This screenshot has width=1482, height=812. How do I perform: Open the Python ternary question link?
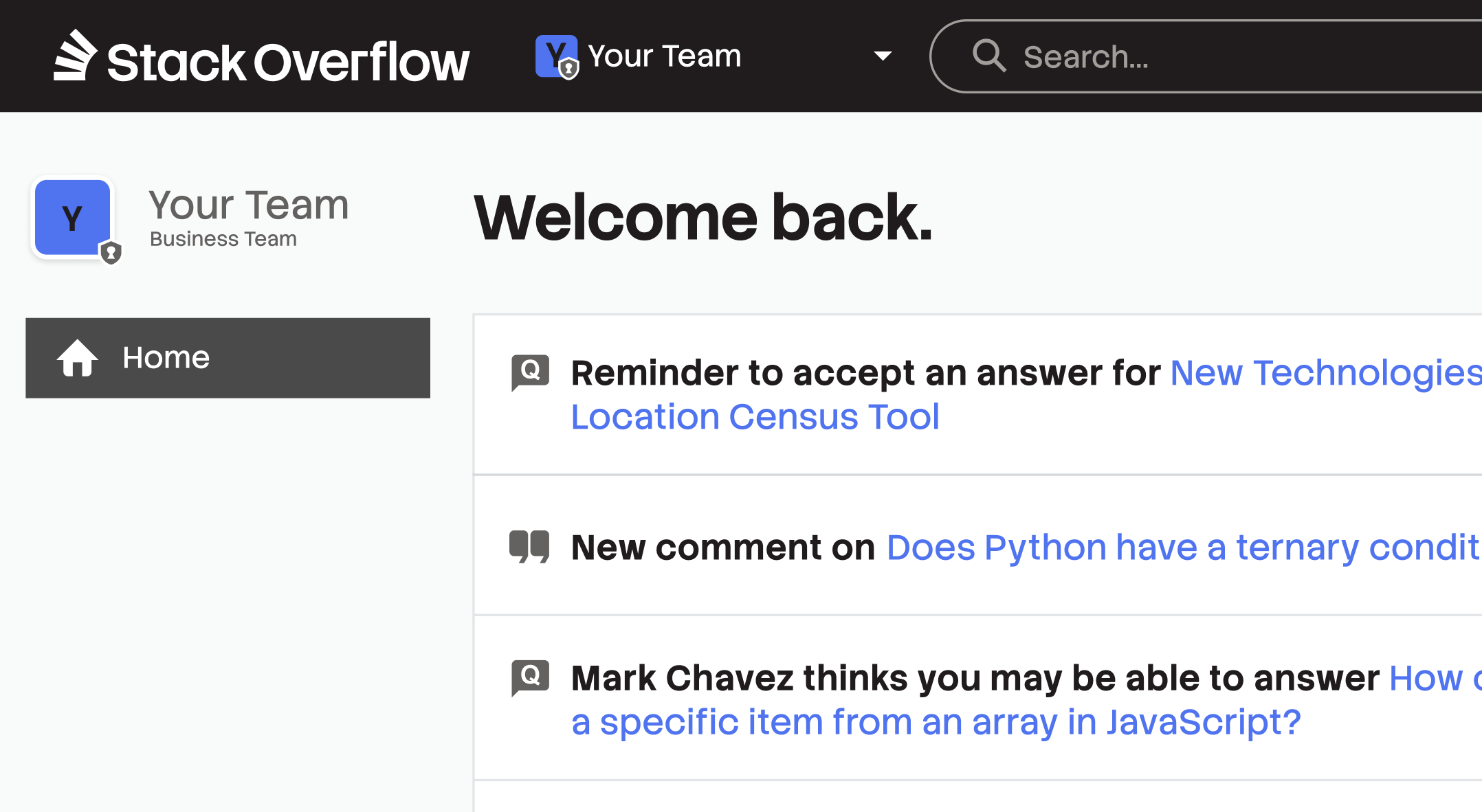pos(1182,548)
